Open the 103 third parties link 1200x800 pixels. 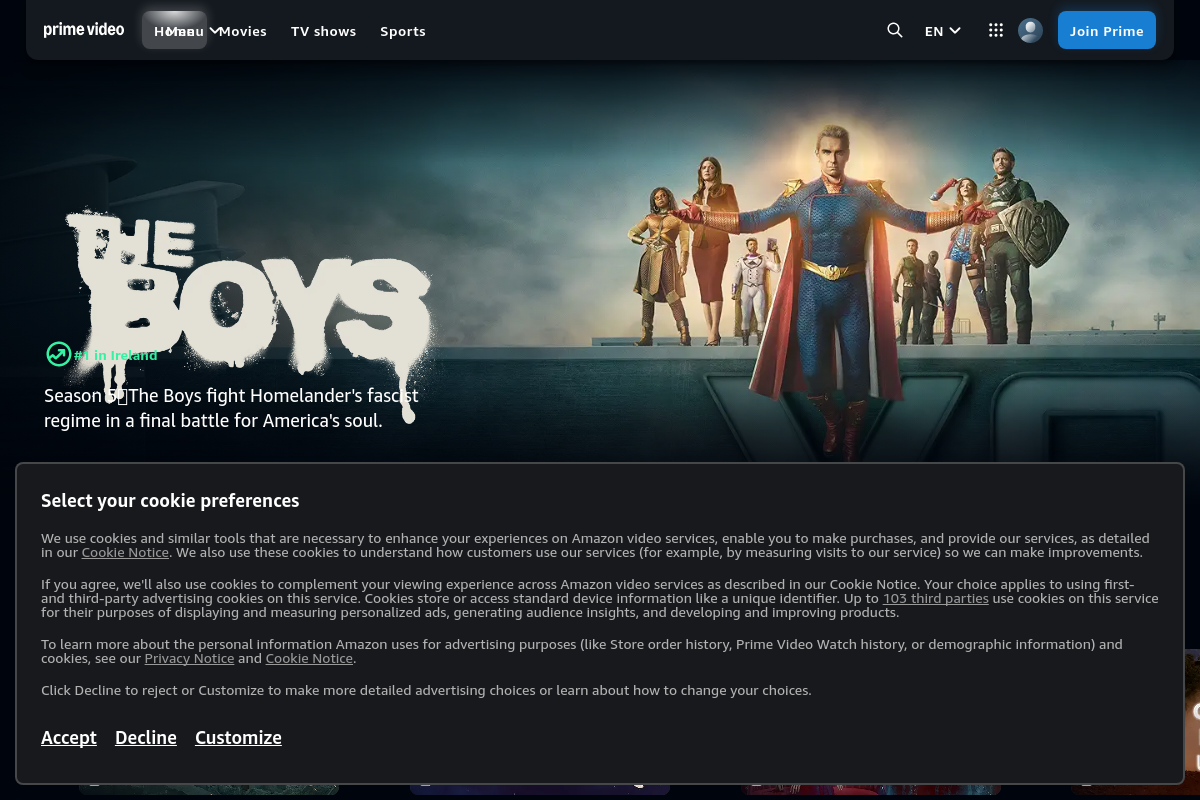coord(936,598)
